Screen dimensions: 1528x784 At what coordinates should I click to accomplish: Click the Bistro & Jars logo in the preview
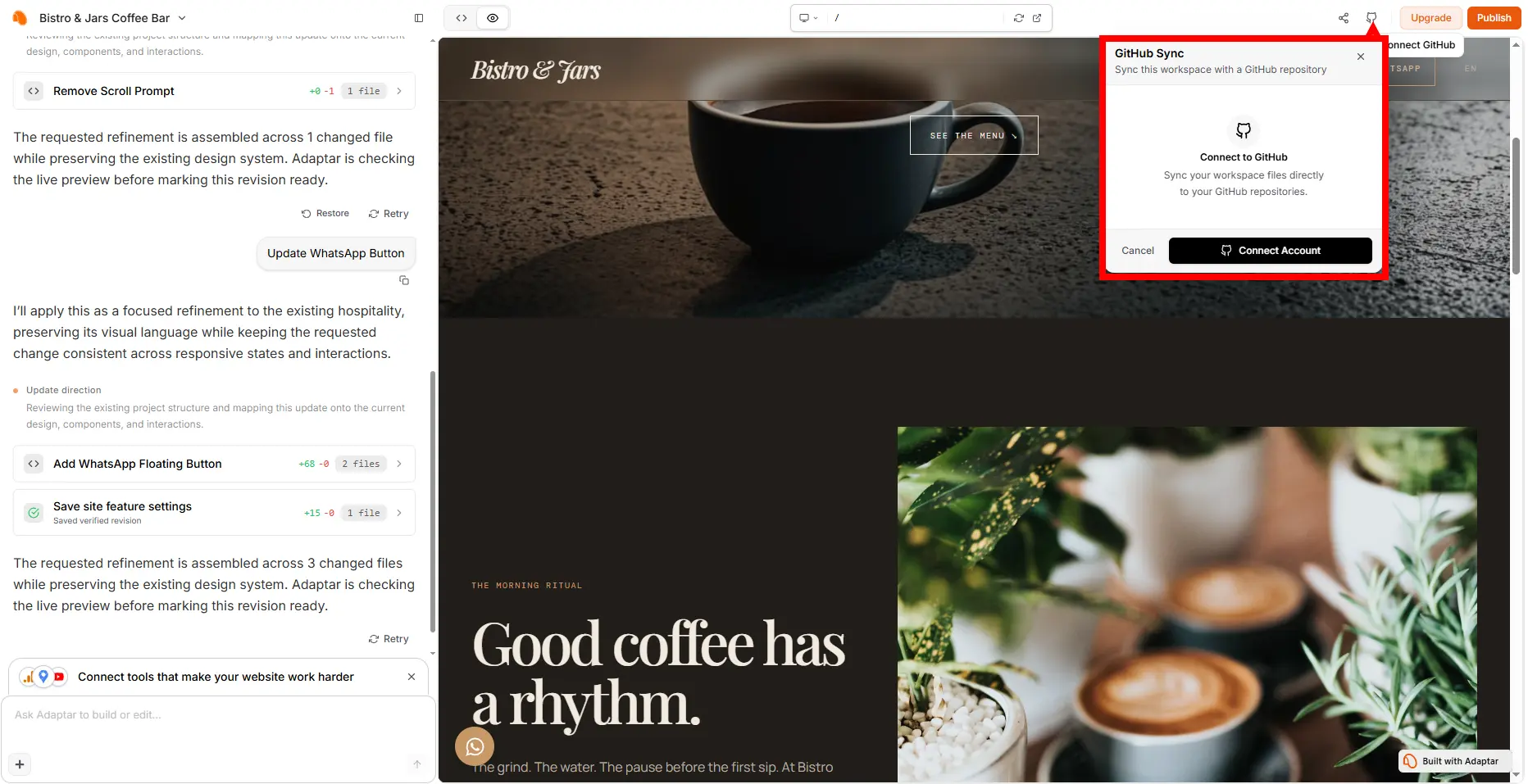pyautogui.click(x=535, y=70)
